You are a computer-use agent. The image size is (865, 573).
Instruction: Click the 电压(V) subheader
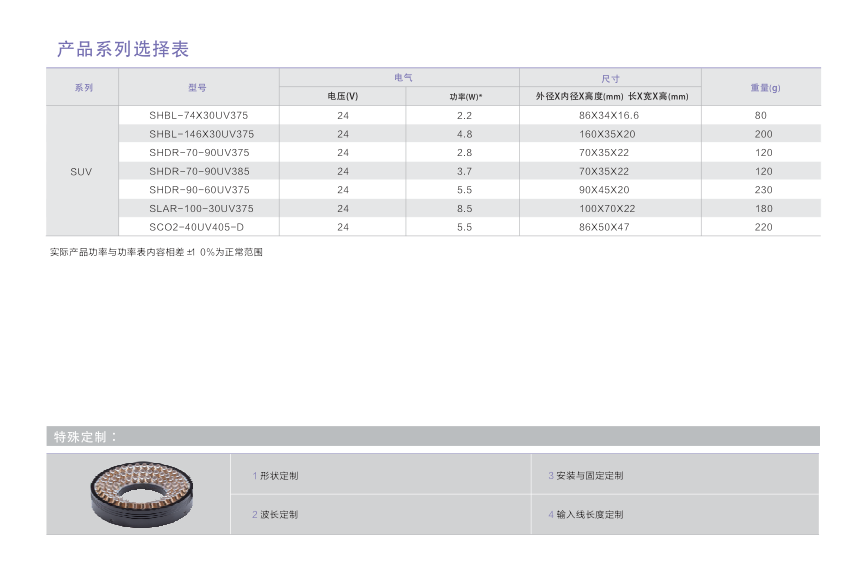pyautogui.click(x=343, y=97)
